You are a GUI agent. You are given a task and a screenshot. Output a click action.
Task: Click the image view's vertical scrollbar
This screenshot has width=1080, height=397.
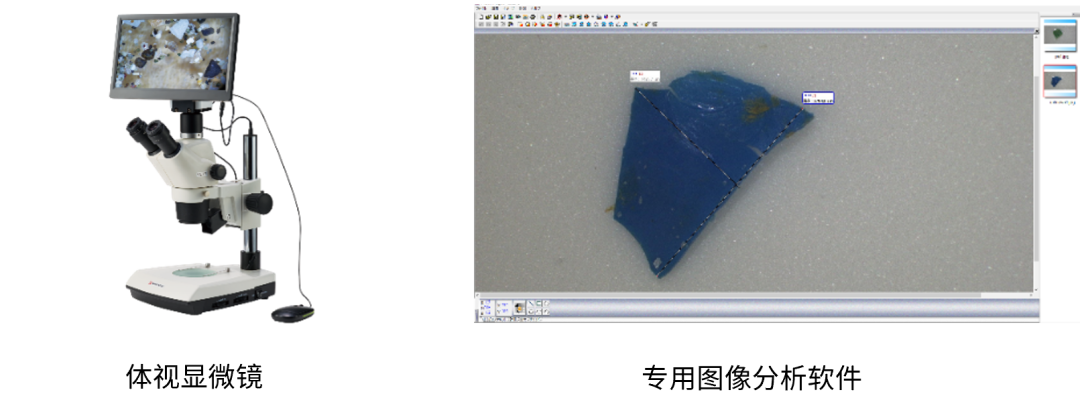pyautogui.click(x=1036, y=162)
